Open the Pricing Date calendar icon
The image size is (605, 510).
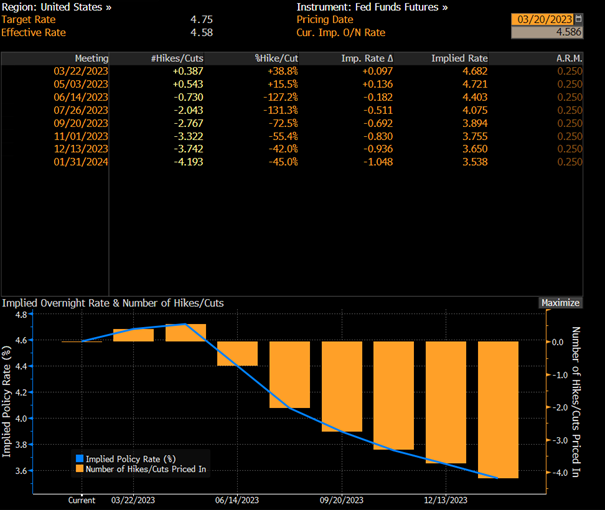click(578, 19)
